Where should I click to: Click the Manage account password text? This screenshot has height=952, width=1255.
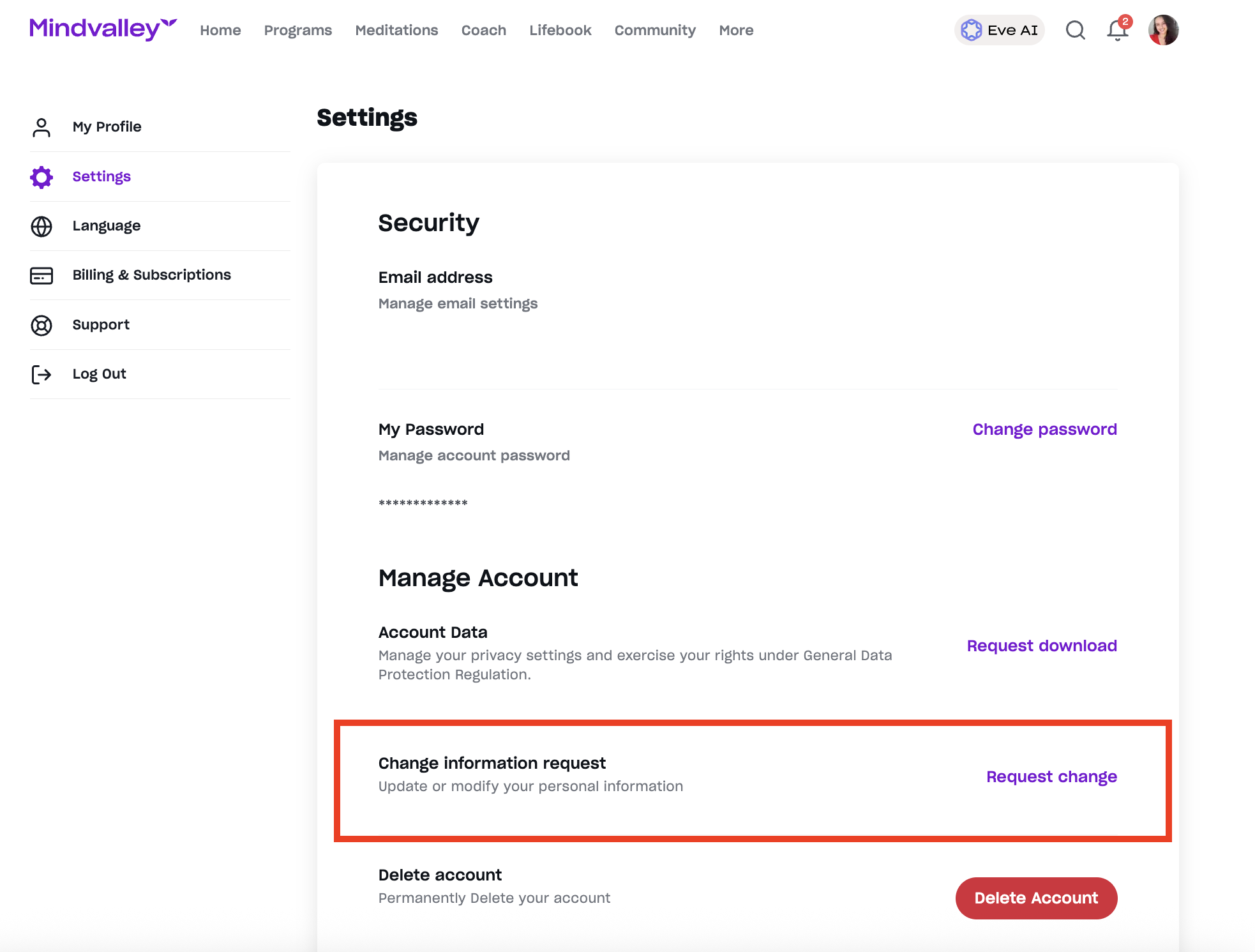click(x=474, y=455)
